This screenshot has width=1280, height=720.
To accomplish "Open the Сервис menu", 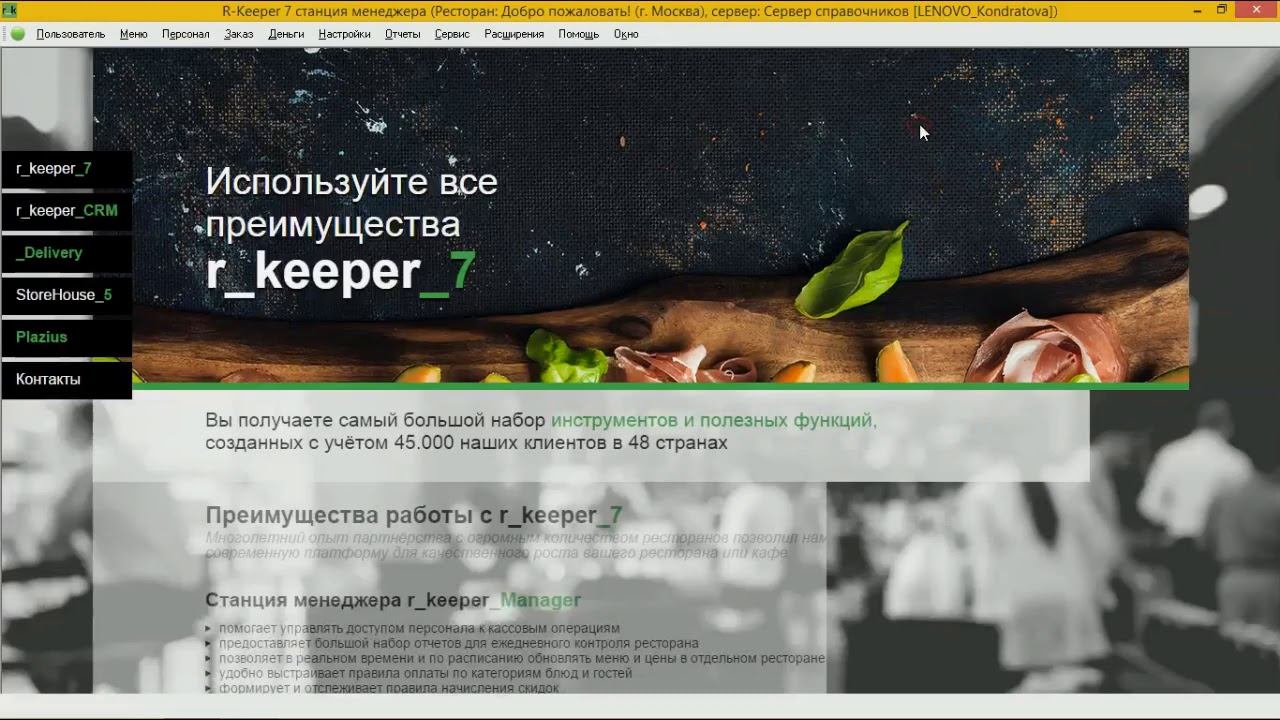I will click(x=453, y=34).
